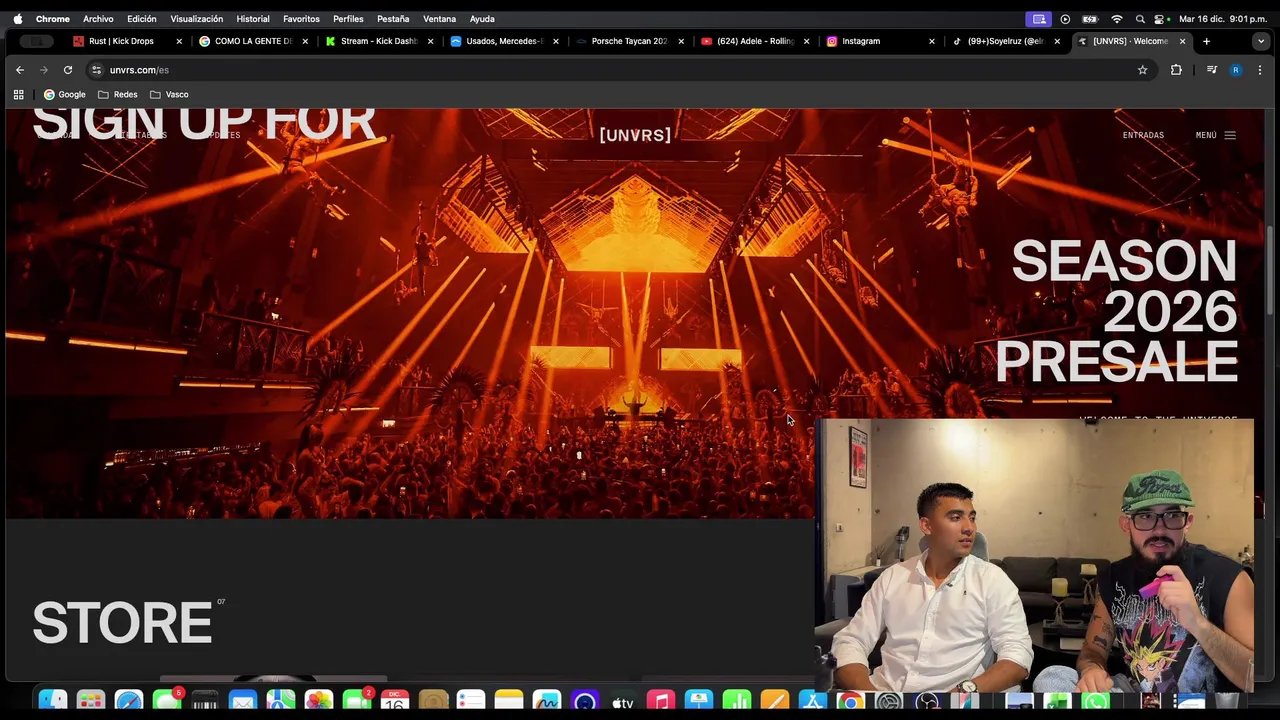Click the ENTRADAS link on the site
The image size is (1280, 720).
1143,135
